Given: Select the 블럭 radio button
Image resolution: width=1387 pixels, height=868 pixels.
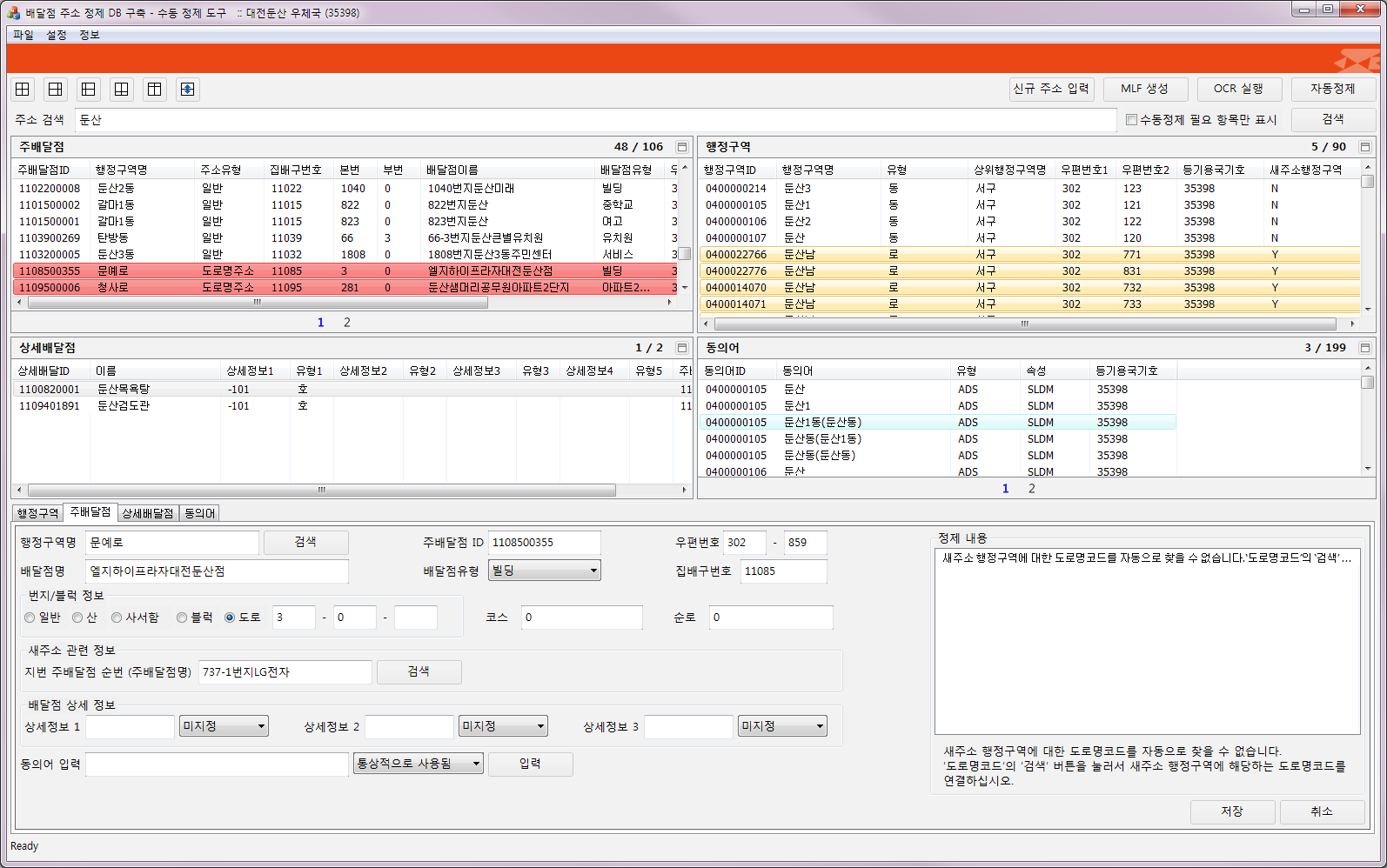Looking at the screenshot, I should pyautogui.click(x=182, y=618).
